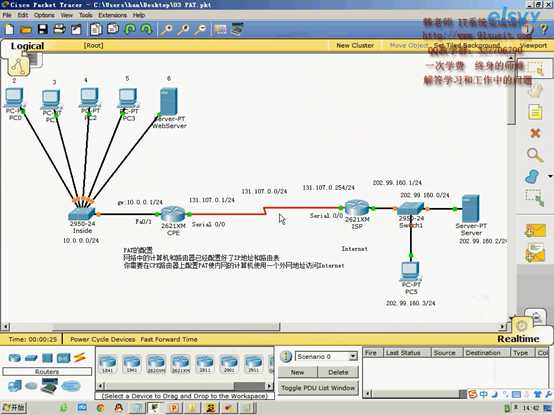Select the WAN Emulation cloud category icon
The height and width of the screenshot is (415, 554).
[x=31, y=386]
